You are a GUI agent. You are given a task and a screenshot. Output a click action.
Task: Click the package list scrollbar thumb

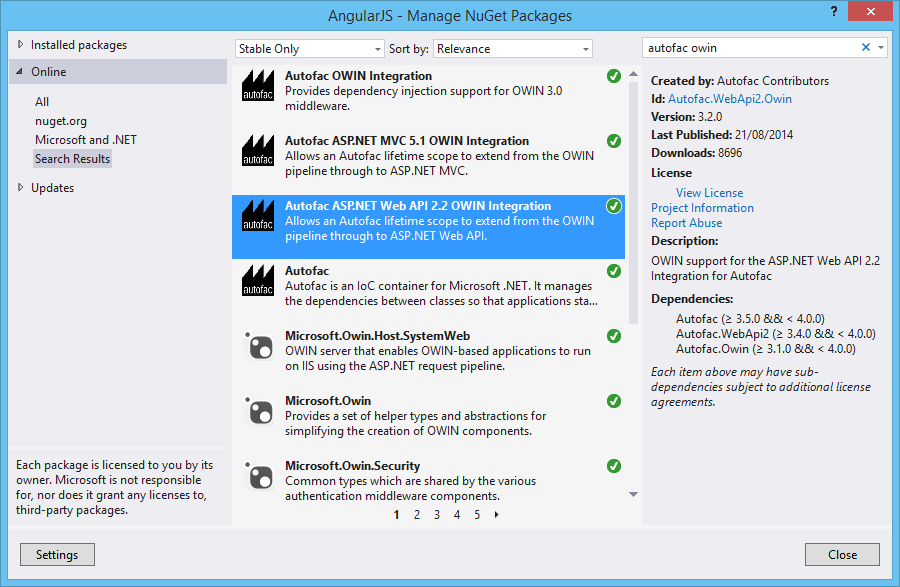coord(633,203)
